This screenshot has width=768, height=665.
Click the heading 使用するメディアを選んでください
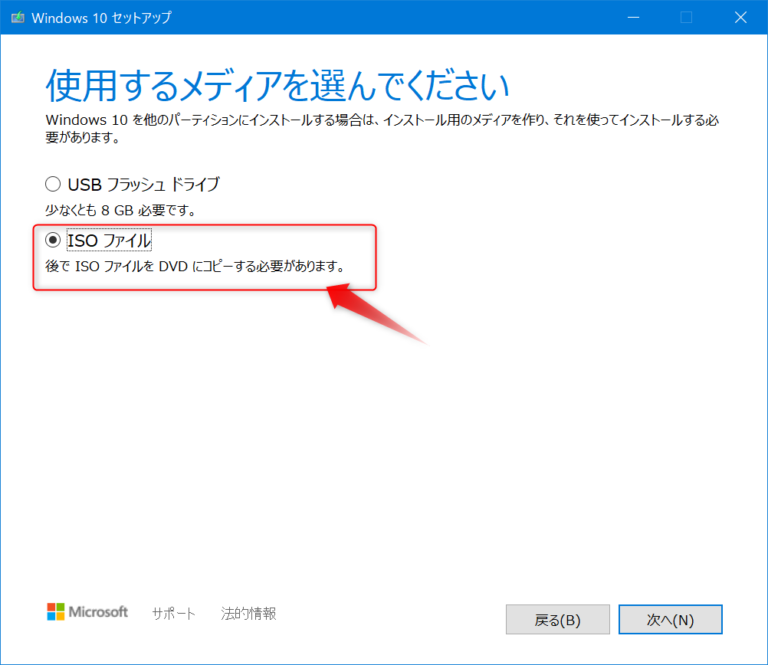[x=277, y=85]
